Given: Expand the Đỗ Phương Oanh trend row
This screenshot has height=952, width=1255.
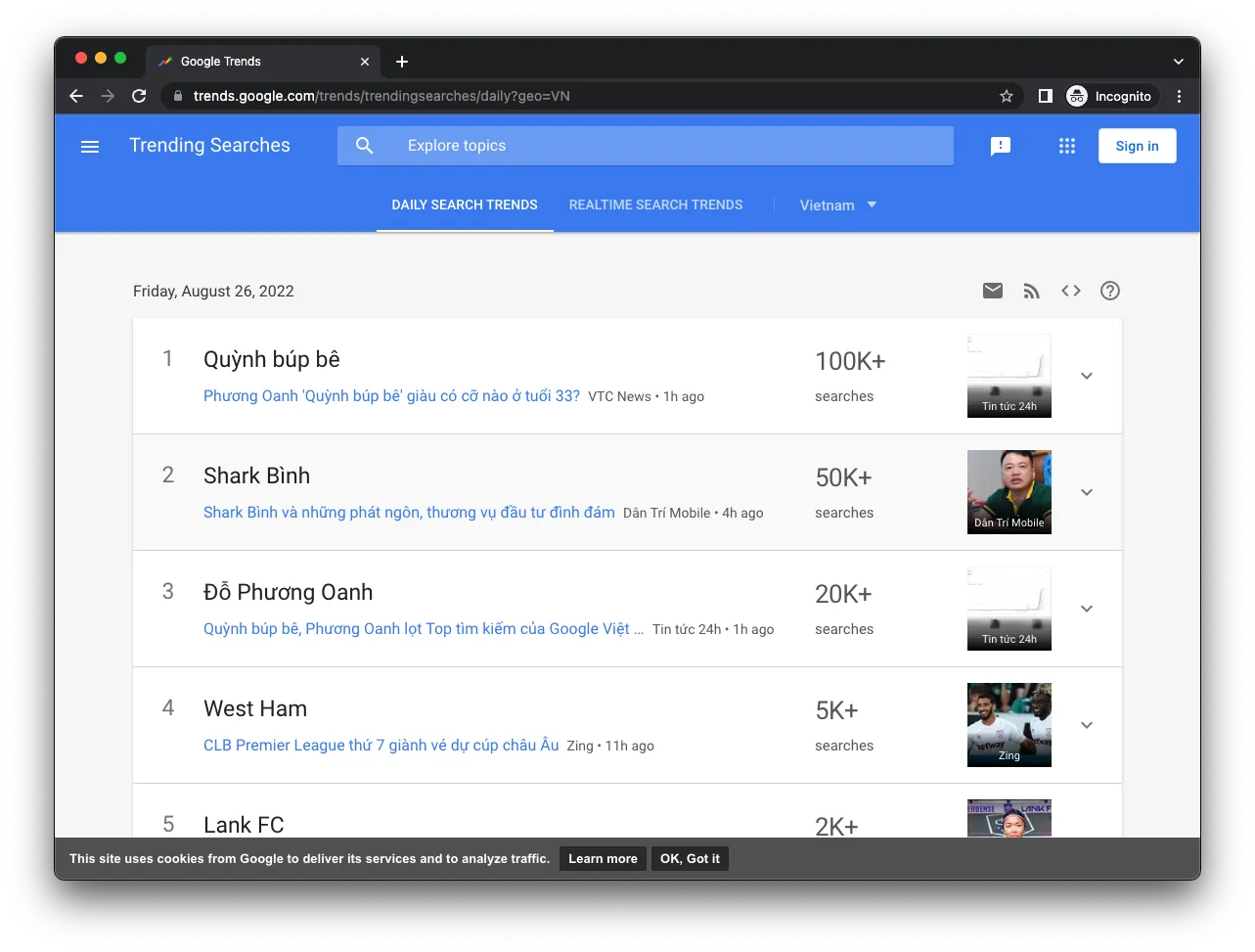Looking at the screenshot, I should point(1087,609).
